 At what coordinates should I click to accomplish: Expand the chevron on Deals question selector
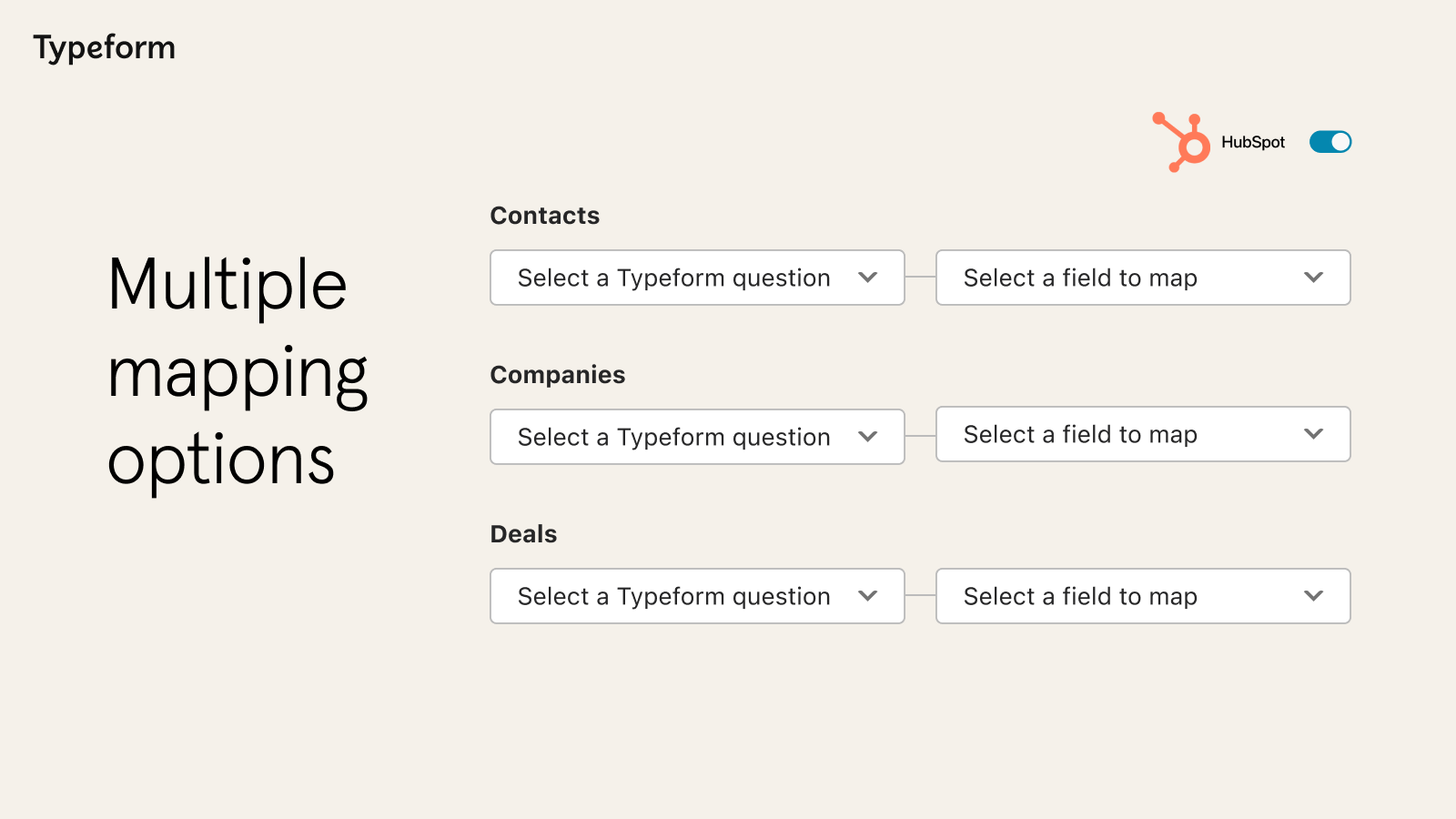coord(868,596)
